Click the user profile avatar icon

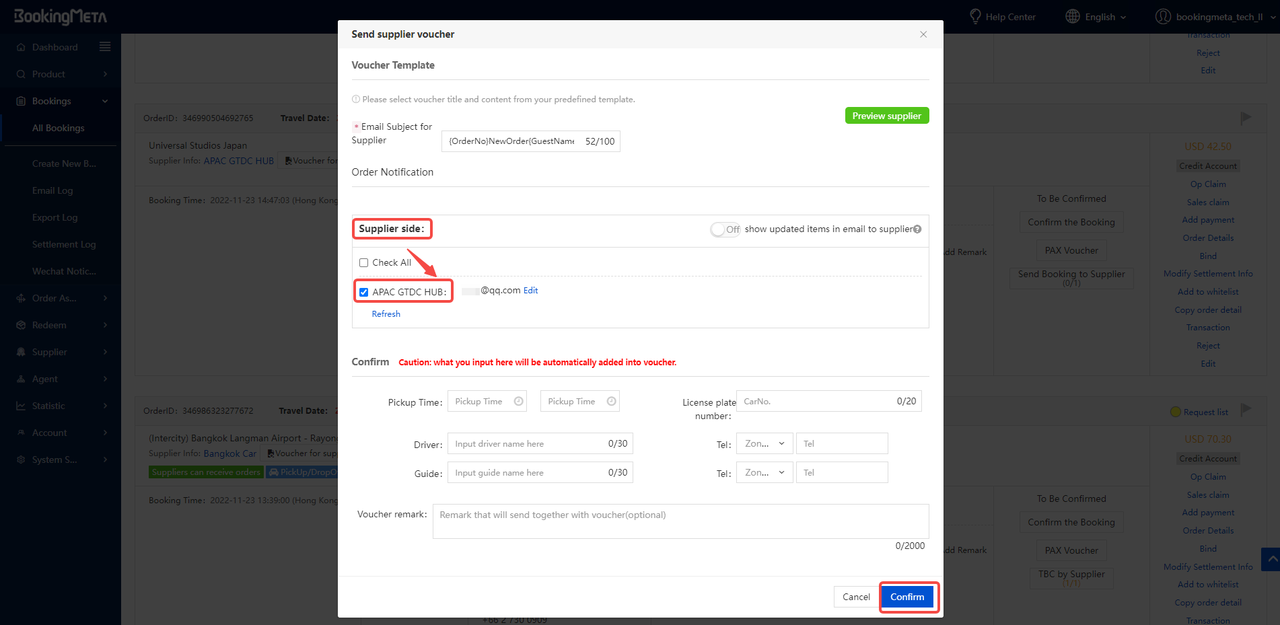(x=1162, y=17)
